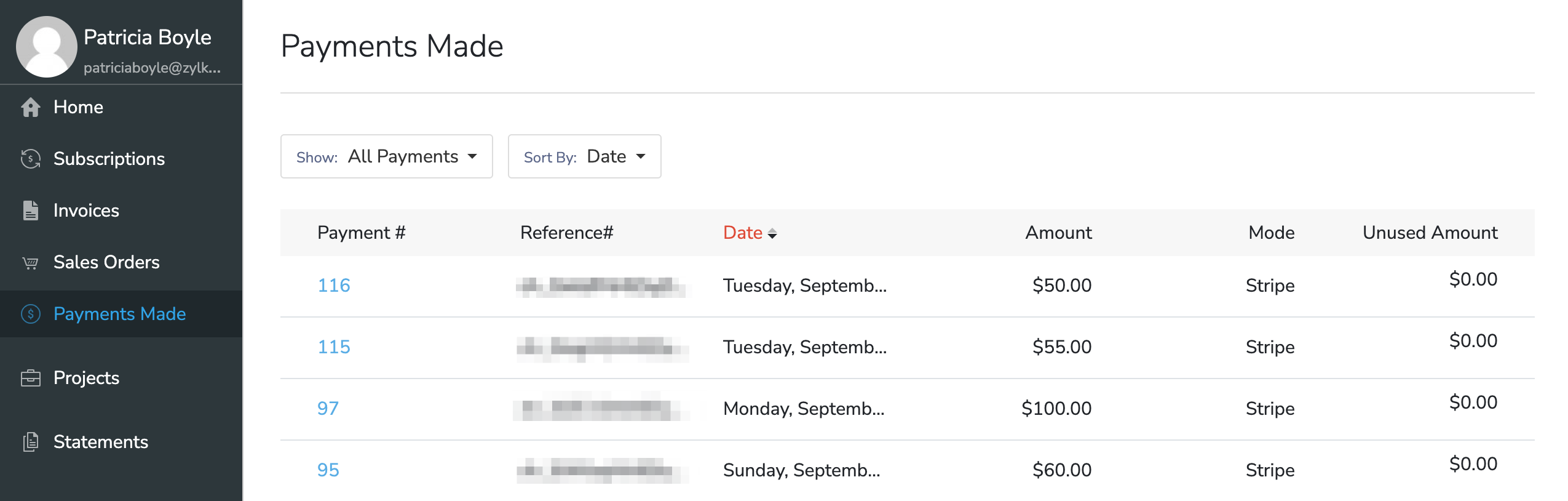The width and height of the screenshot is (1568, 501).
Task: Click the Subscriptions recurring dollar icon
Action: click(30, 159)
